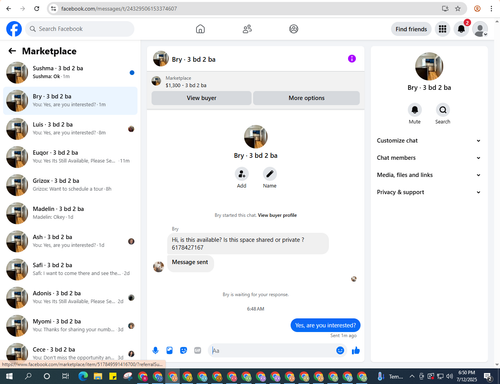Open the Home feed icon
Image resolution: width=500 pixels, height=384 pixels.
(200, 29)
